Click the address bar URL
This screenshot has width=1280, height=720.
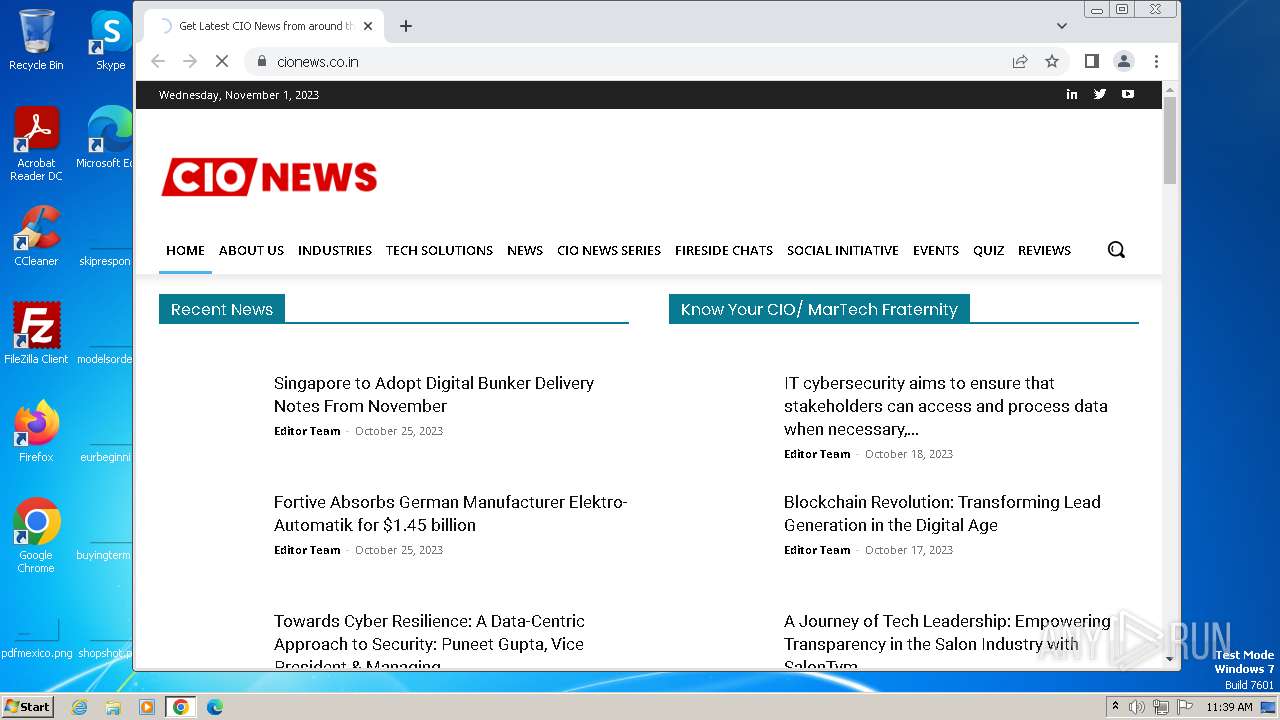point(318,61)
